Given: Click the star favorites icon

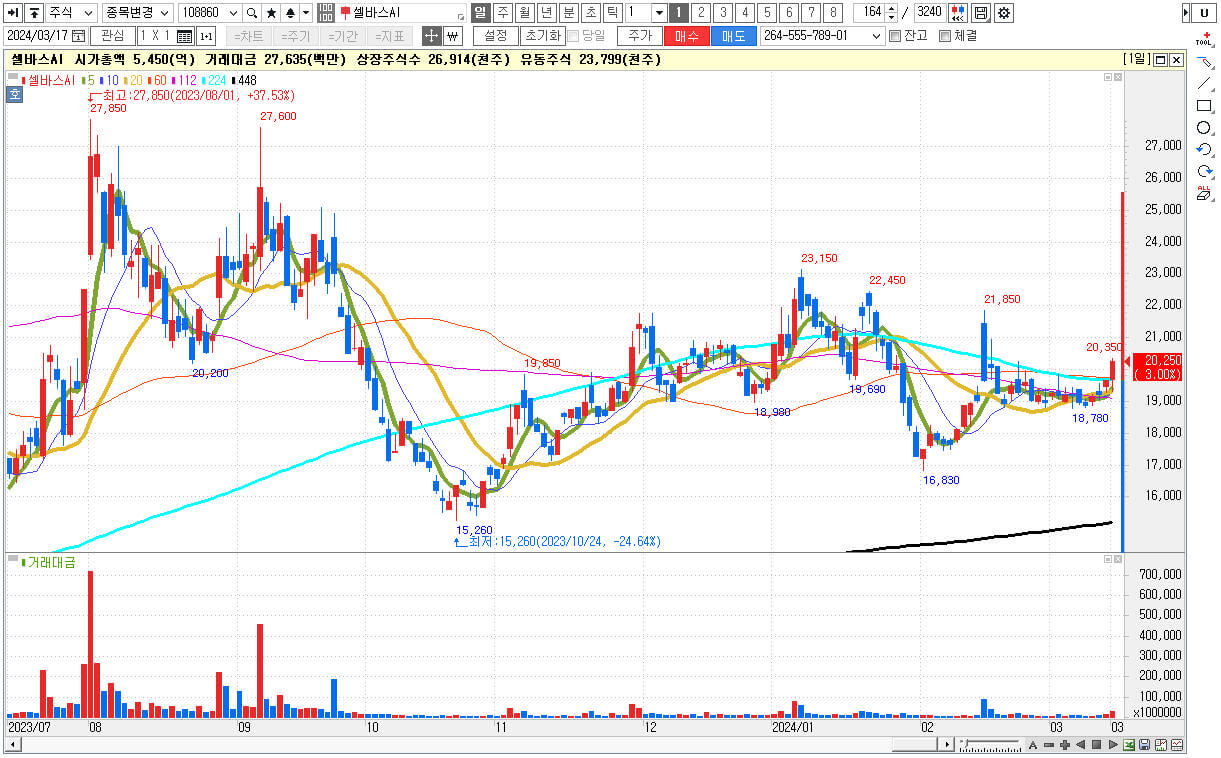Looking at the screenshot, I should click(x=271, y=13).
